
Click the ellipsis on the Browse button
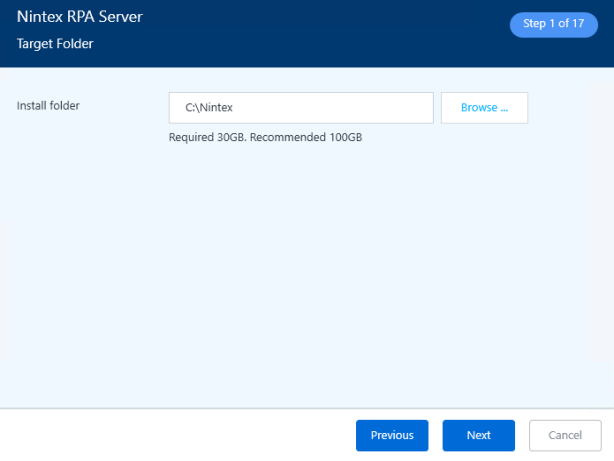504,108
